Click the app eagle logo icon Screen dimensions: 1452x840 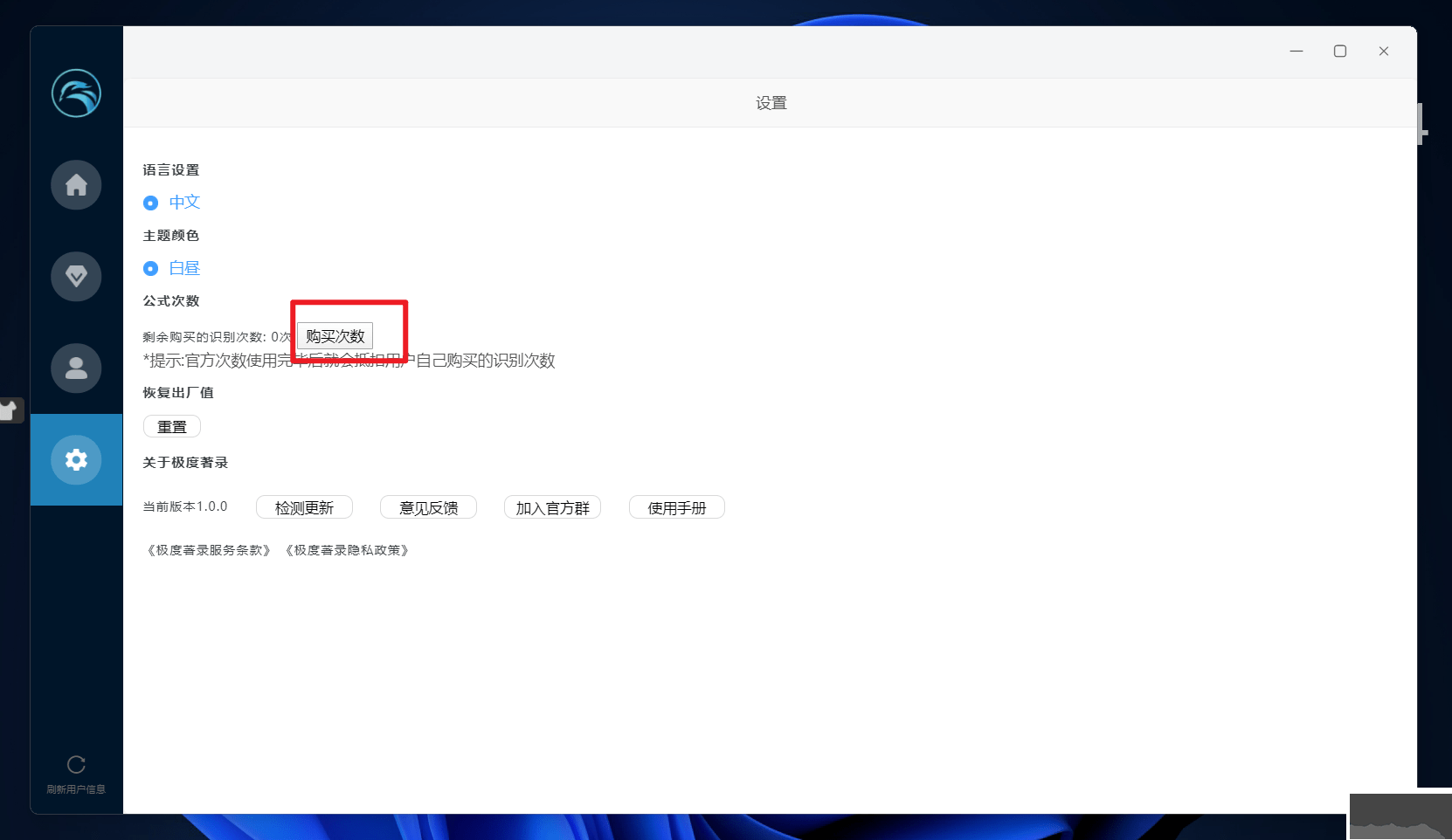76,93
